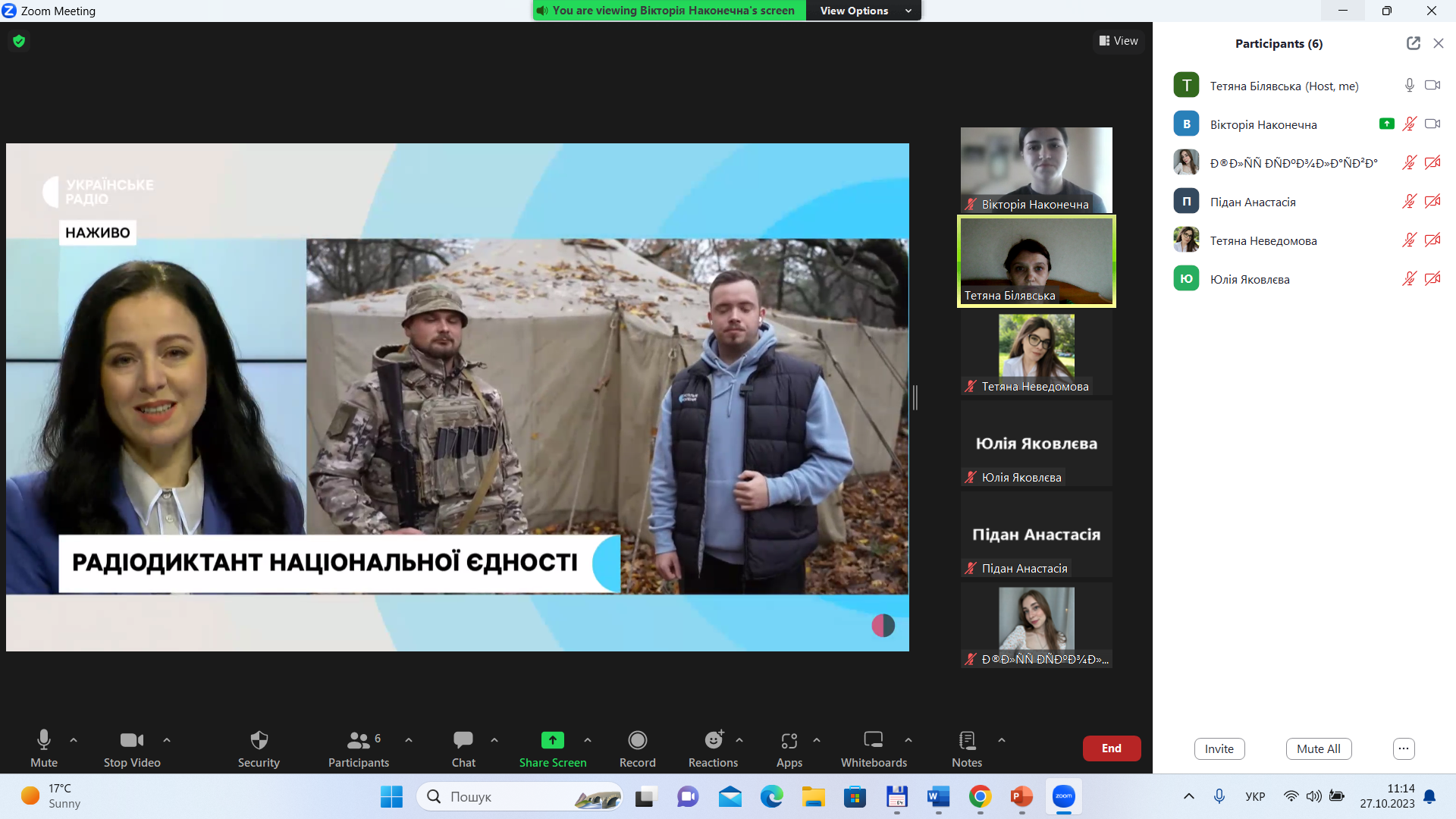Open View Options dropdown
1456x819 pixels.
864,11
